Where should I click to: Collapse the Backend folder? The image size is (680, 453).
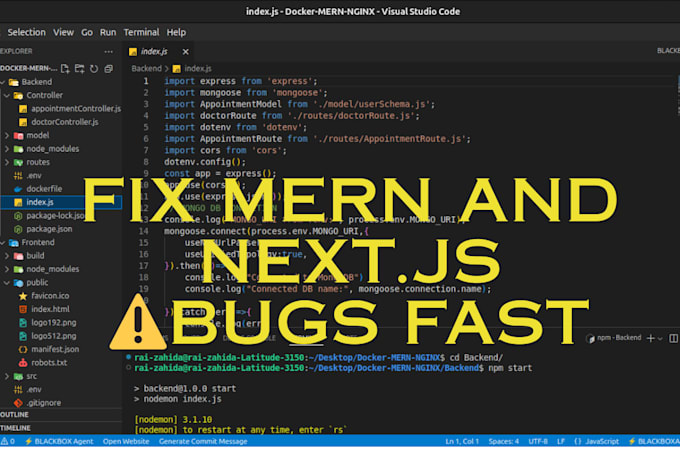point(3,82)
